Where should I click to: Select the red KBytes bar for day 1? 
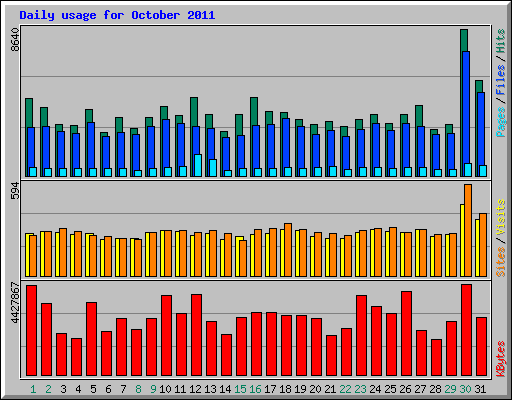32,330
